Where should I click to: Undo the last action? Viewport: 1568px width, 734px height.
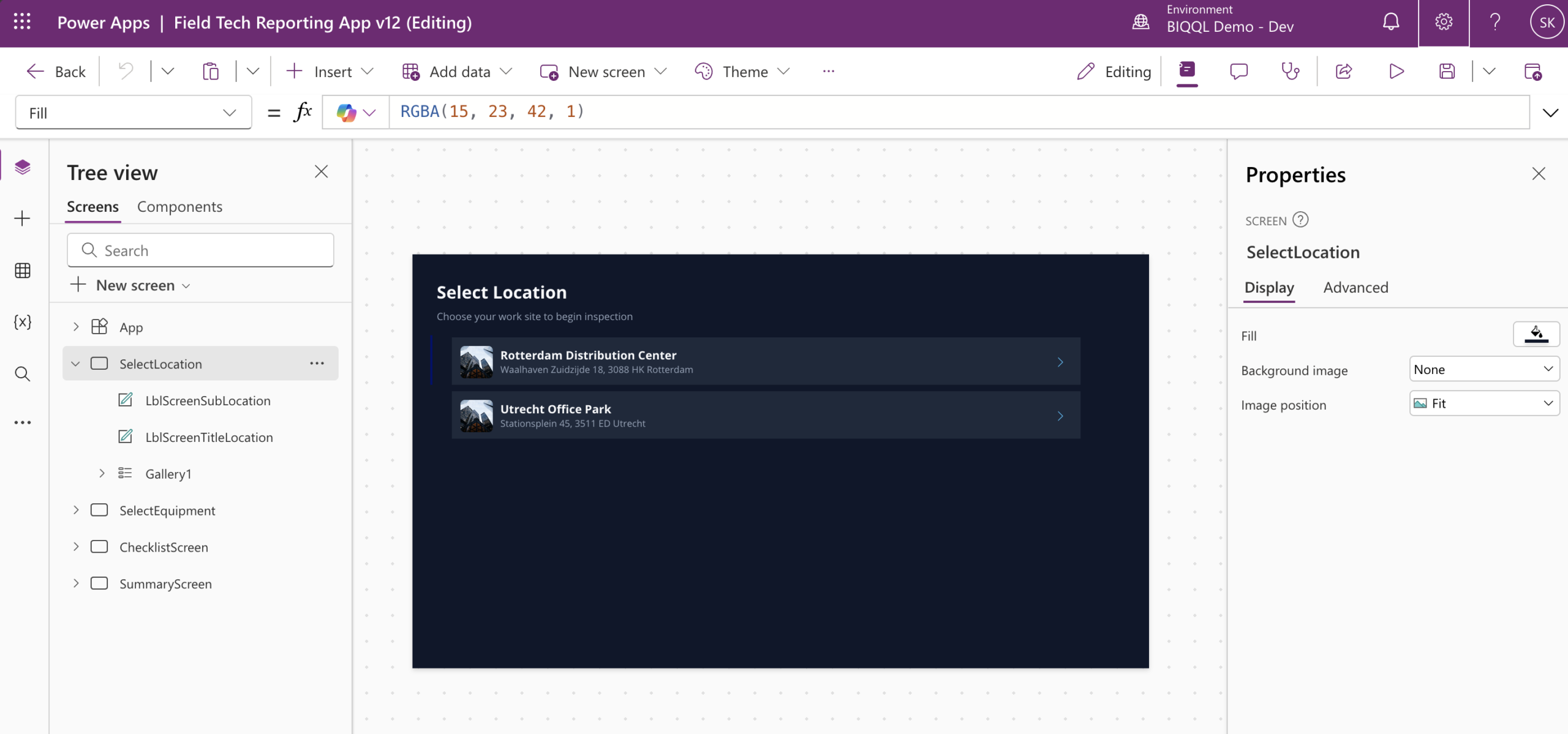pos(126,72)
